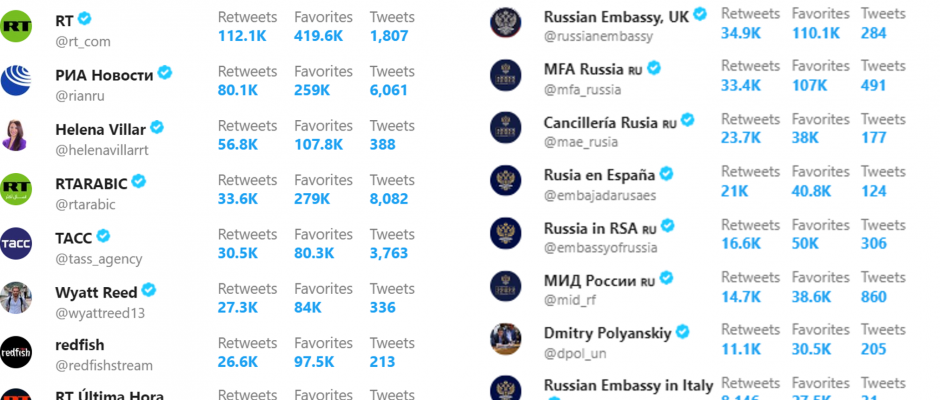The image size is (940, 400).
Task: Click the verified badge next to RT
Action: (x=85, y=19)
